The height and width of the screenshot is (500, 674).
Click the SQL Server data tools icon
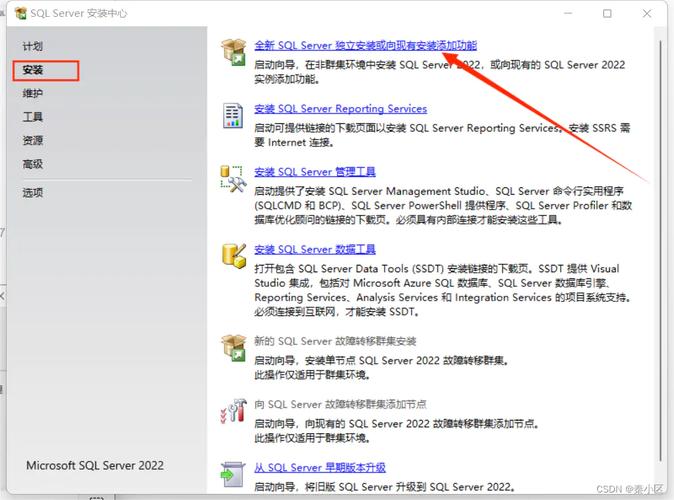click(x=234, y=255)
